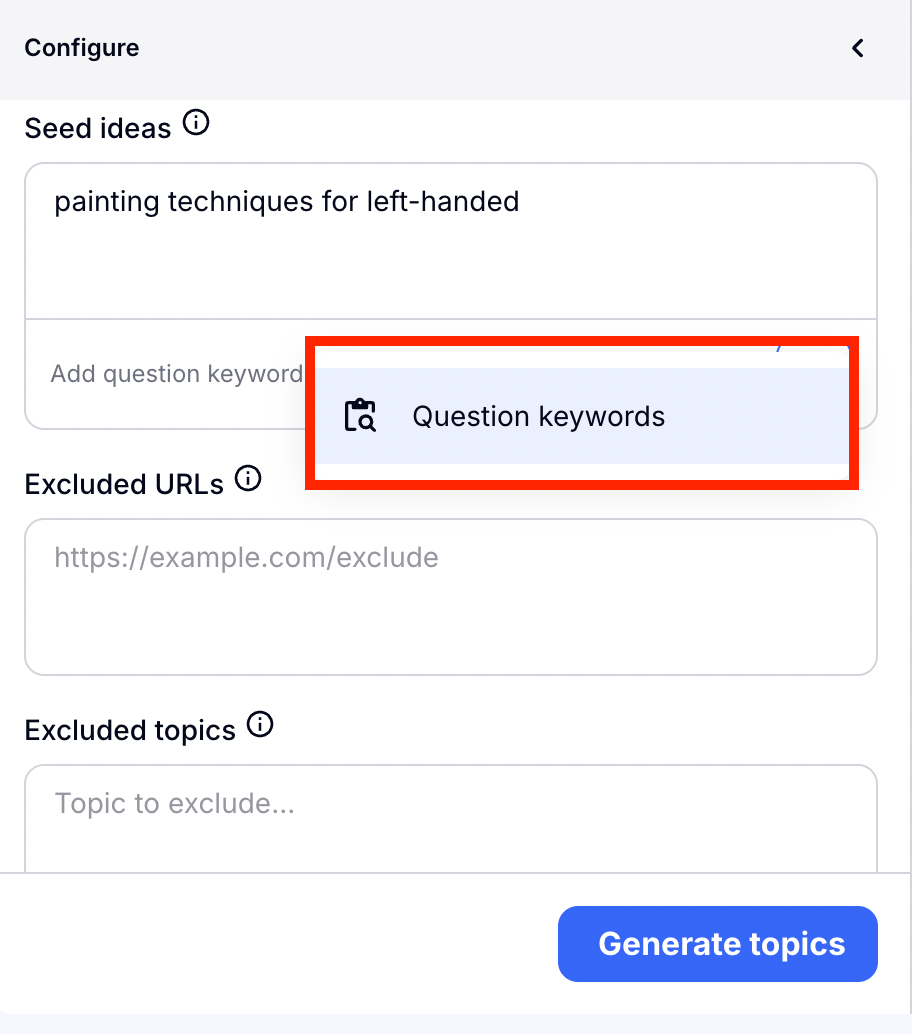Click the Configure panel heading
This screenshot has width=912, height=1034.
coord(82,48)
